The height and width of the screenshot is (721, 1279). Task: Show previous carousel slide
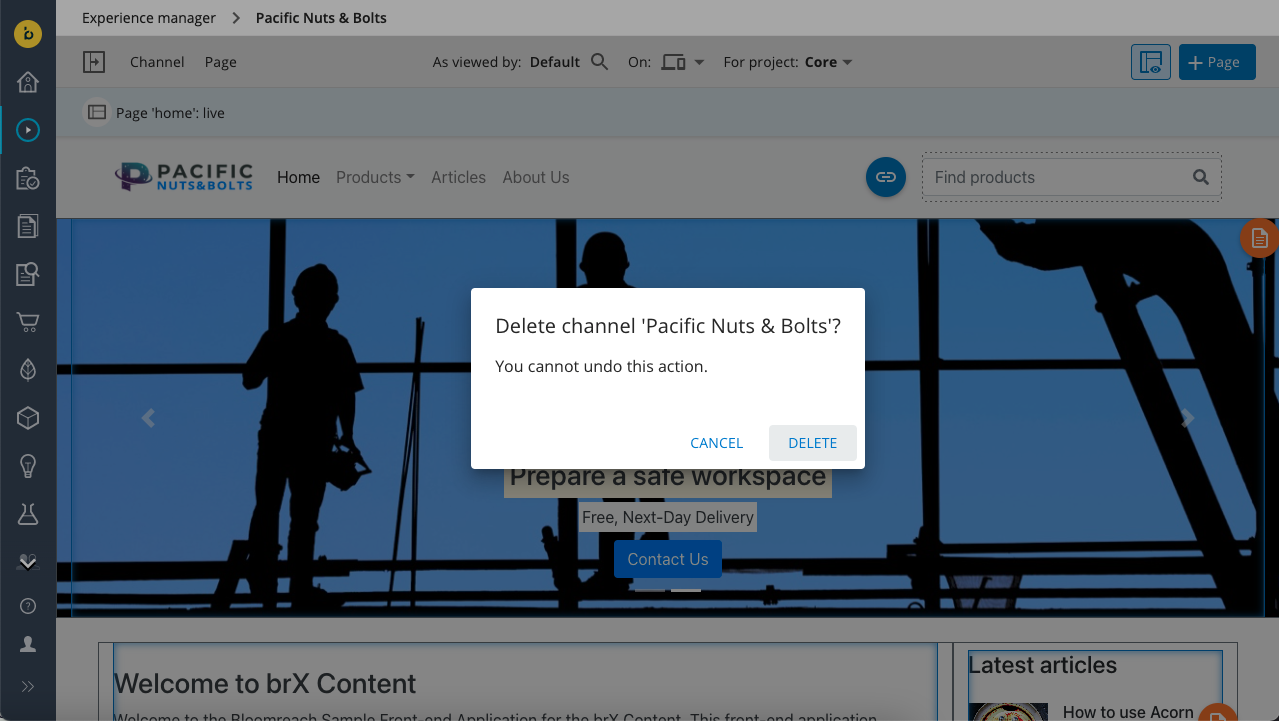pos(148,418)
